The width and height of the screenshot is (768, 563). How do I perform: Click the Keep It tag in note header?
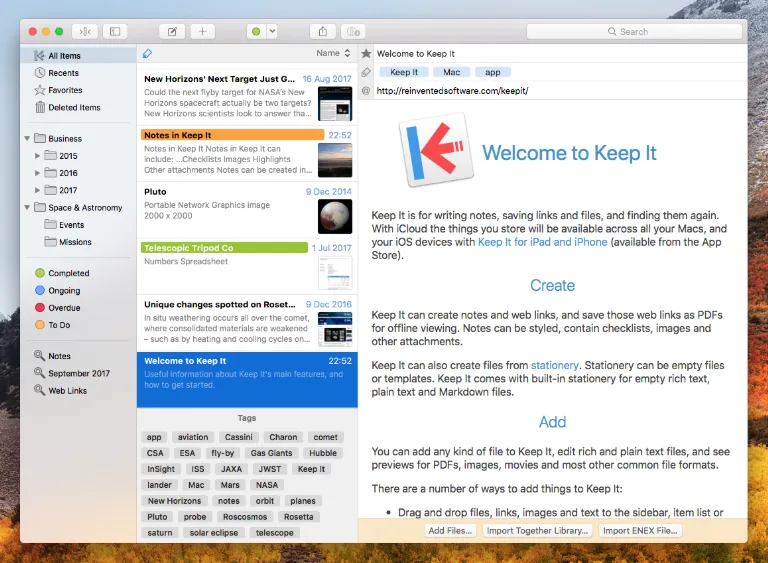(x=404, y=73)
